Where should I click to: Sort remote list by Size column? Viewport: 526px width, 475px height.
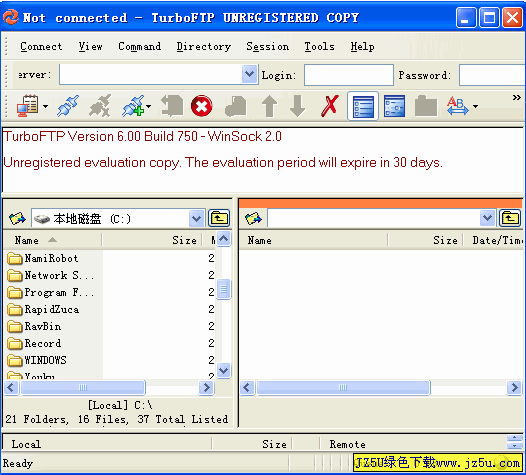click(x=425, y=240)
